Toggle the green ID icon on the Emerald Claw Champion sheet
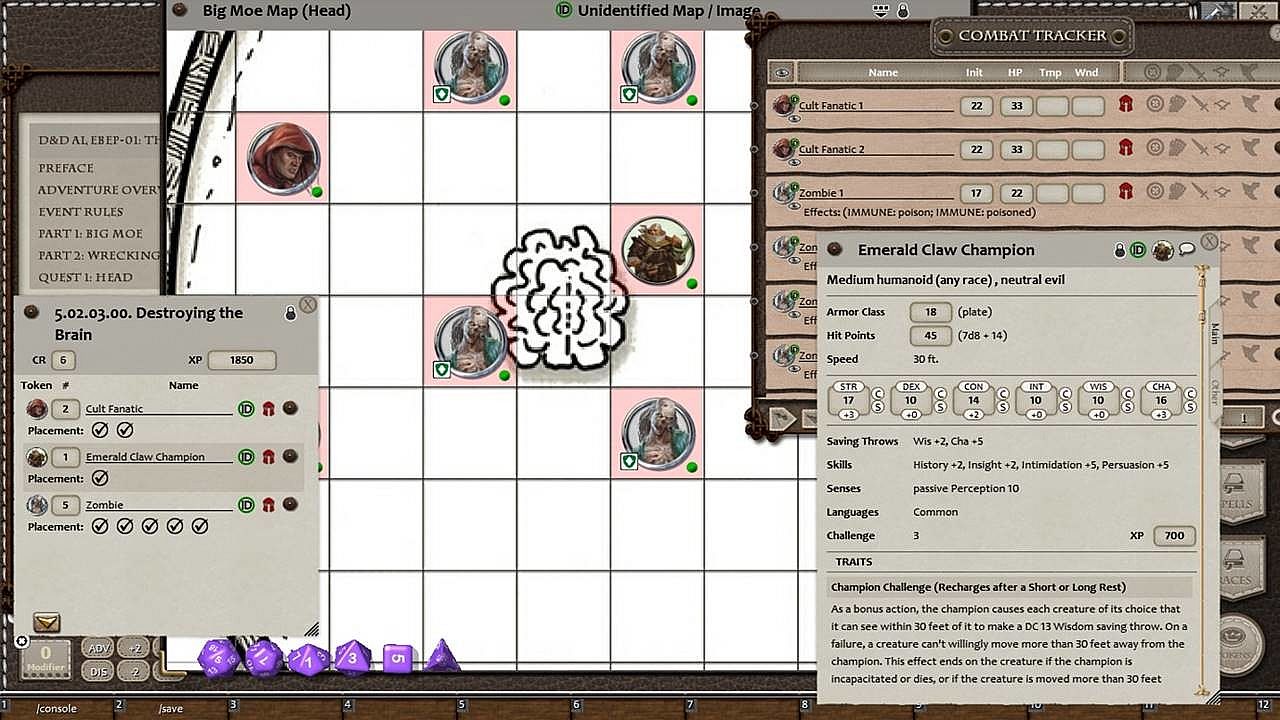1280x720 pixels. tap(1138, 250)
